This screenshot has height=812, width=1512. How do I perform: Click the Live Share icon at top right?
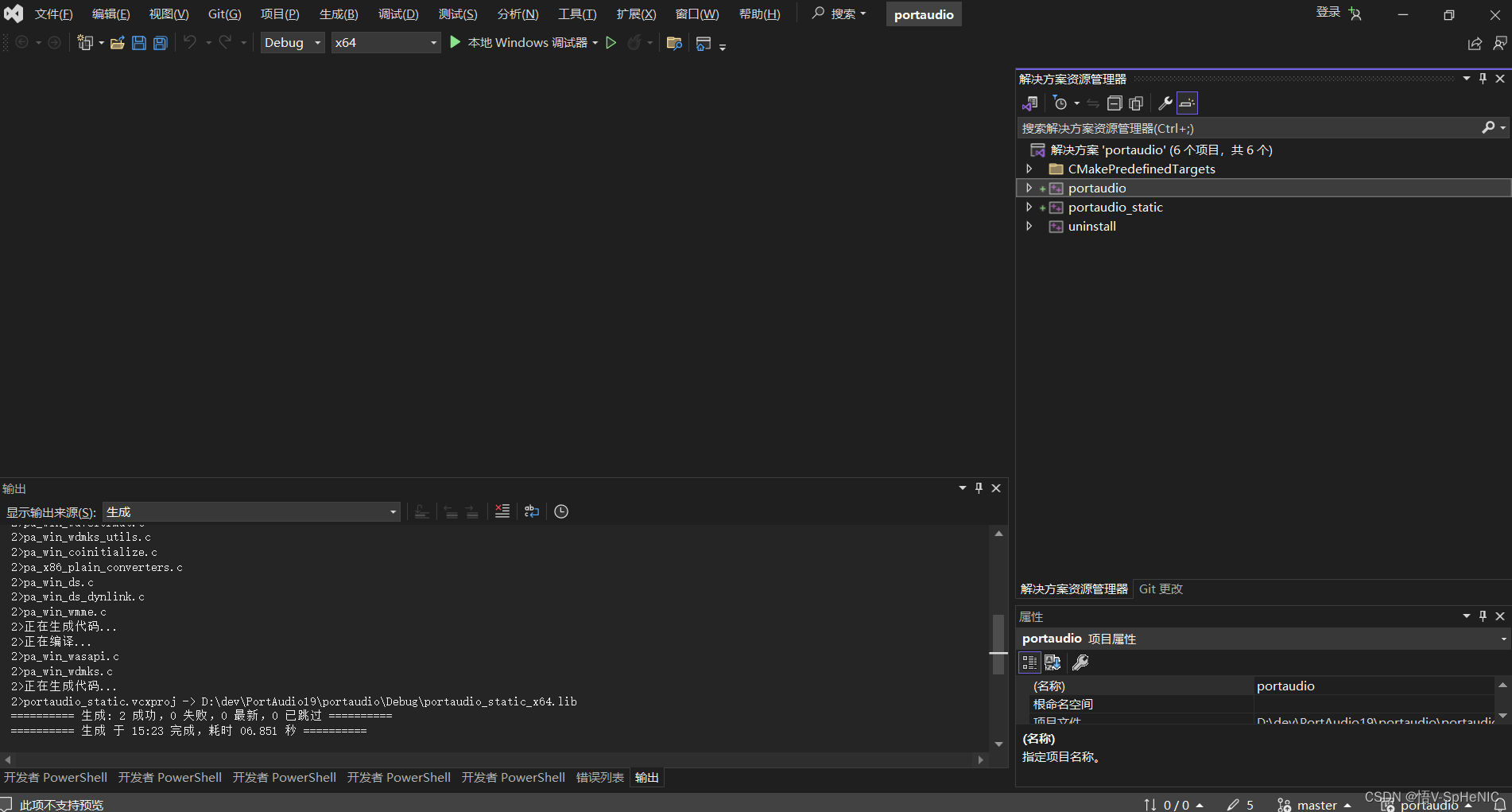(1475, 44)
